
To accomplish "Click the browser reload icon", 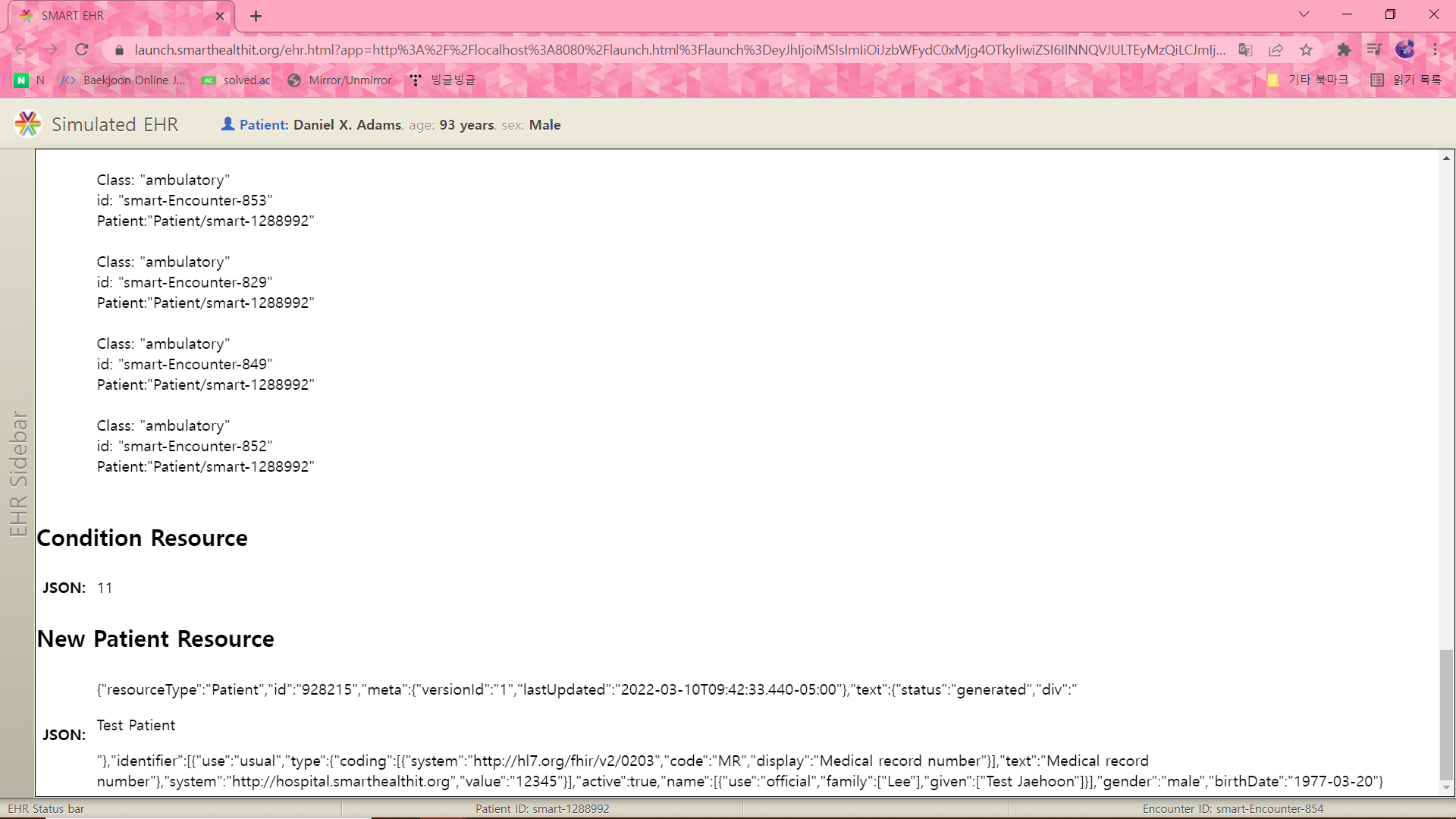I will point(82,50).
